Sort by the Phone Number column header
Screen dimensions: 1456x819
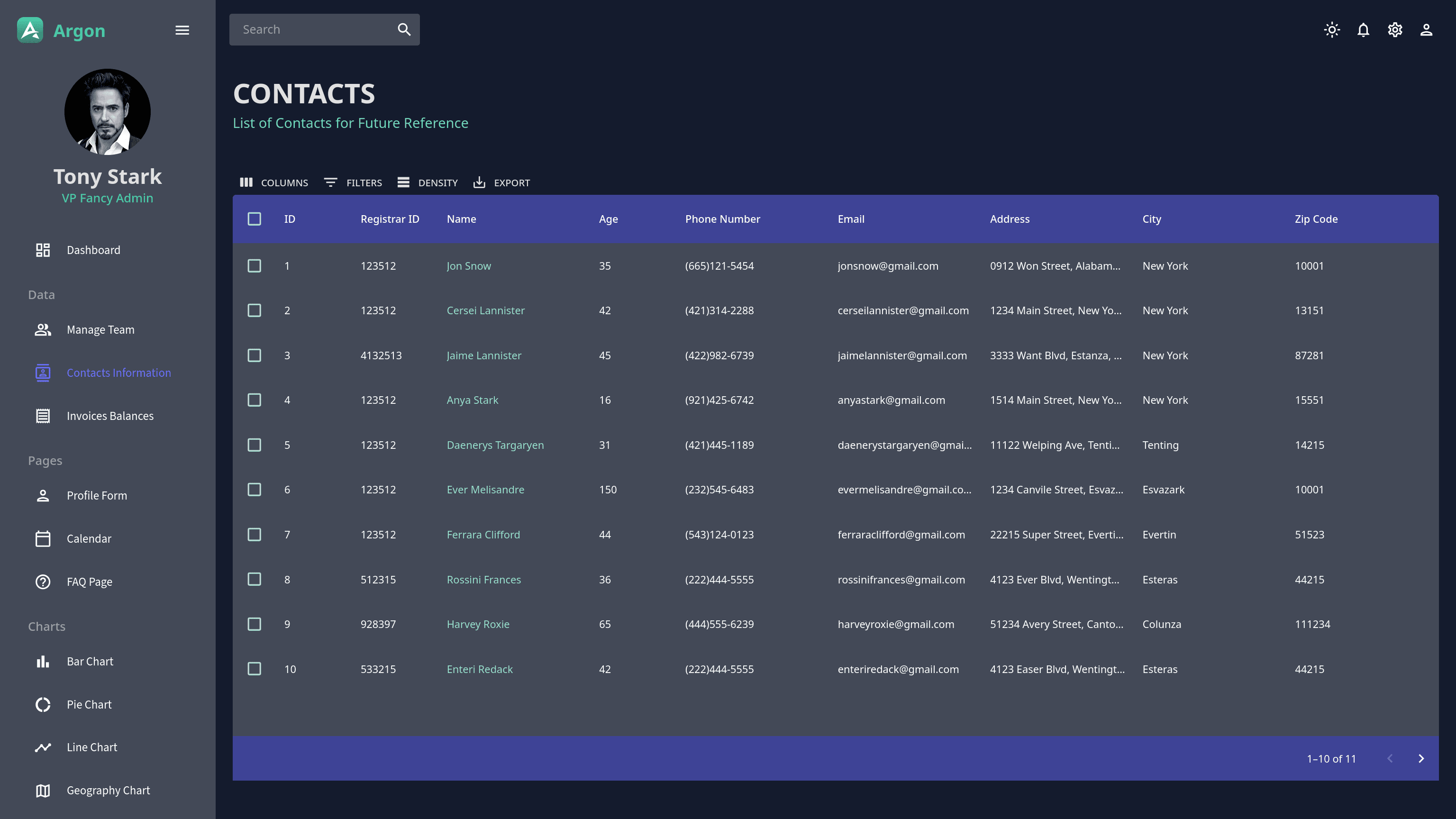(x=722, y=219)
